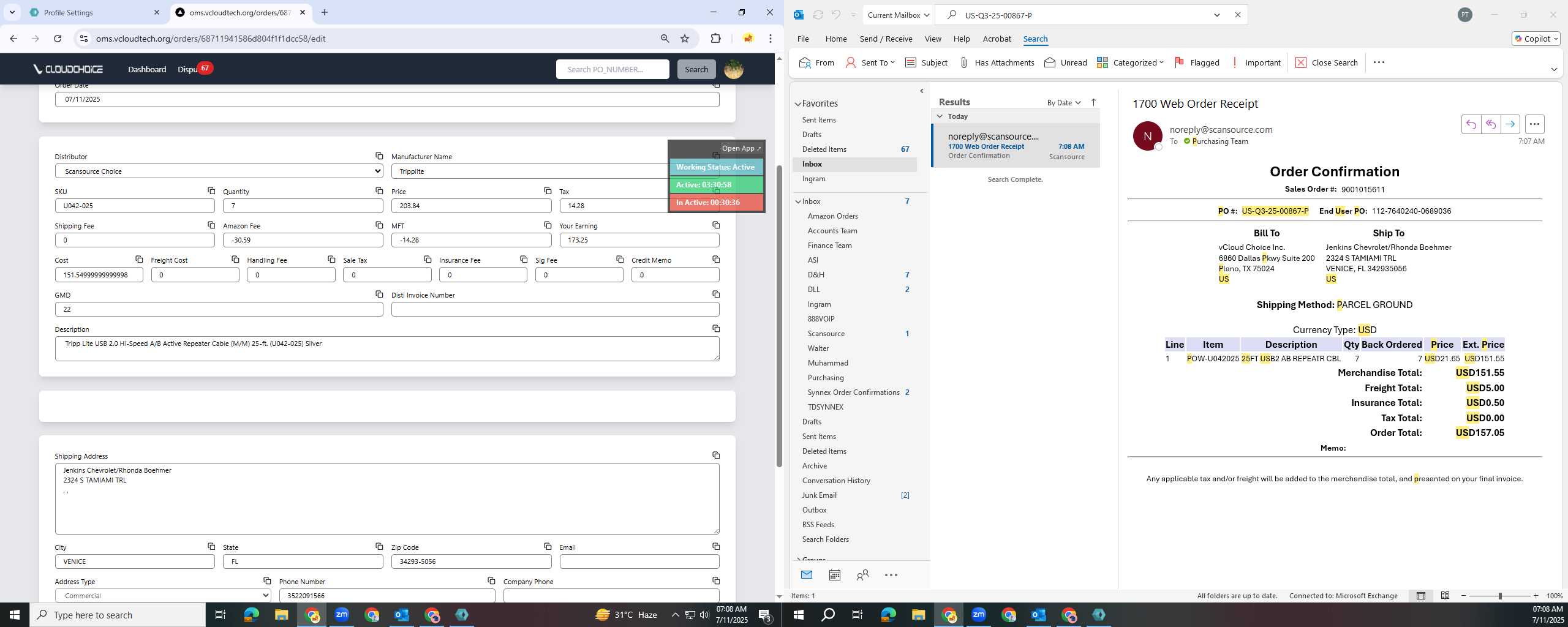Open the Address Type dropdown
The width and height of the screenshot is (1568, 627).
163,595
